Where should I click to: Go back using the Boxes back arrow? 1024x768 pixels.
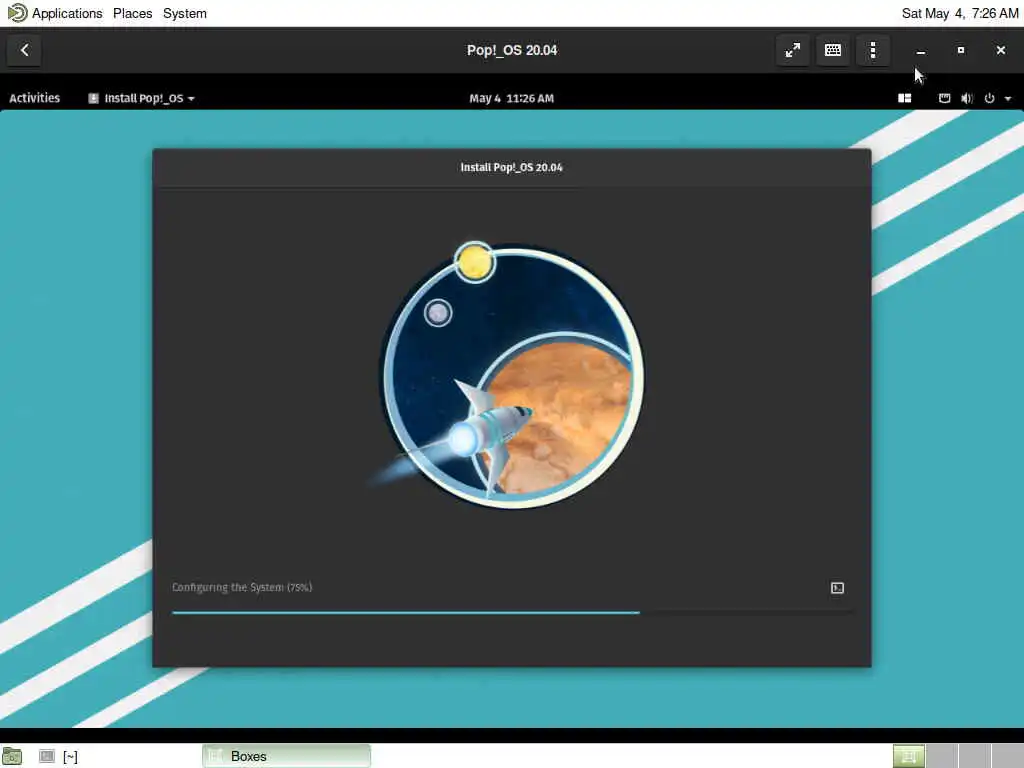coord(24,50)
